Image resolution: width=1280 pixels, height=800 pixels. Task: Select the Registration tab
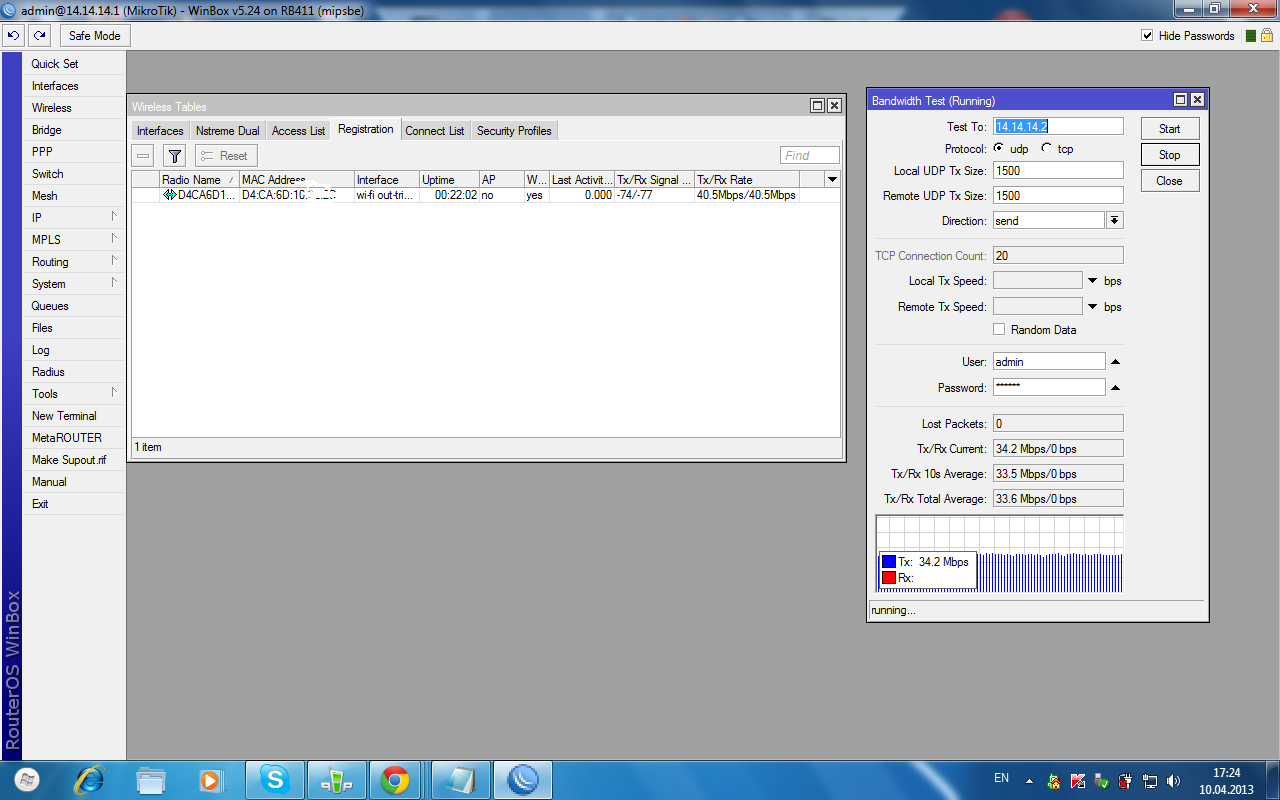[366, 130]
